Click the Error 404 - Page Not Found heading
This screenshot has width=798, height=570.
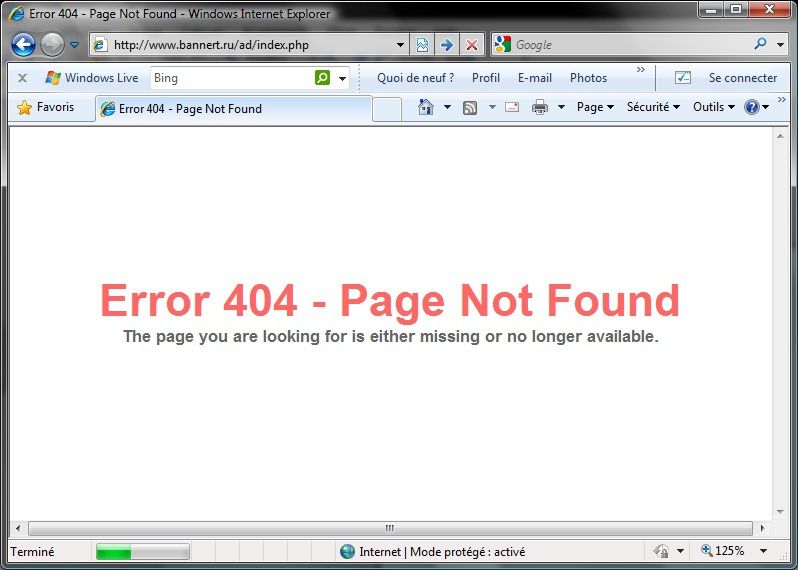(x=390, y=301)
